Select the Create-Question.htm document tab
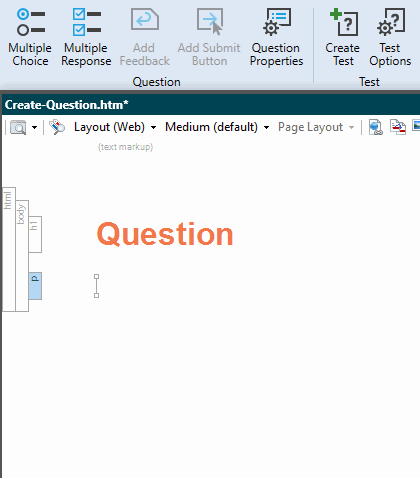This screenshot has height=478, width=420. pos(66,105)
